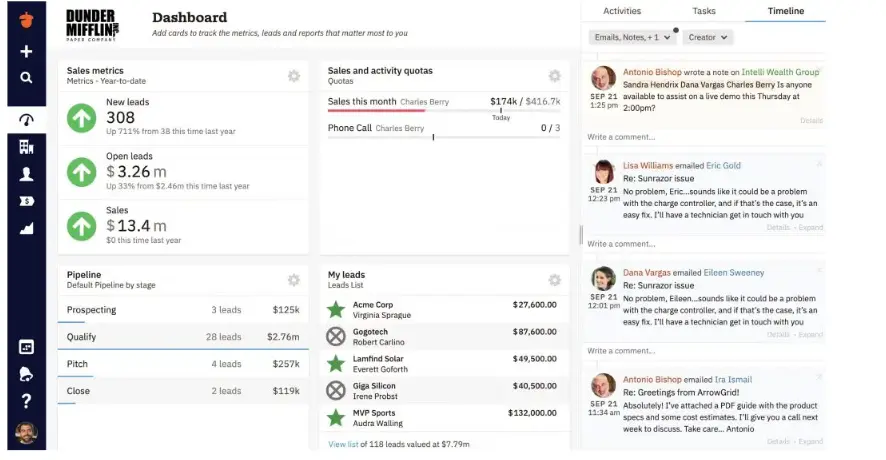The width and height of the screenshot is (886, 460).
Task: Click Open leads green up arrow
Action: pos(82,172)
